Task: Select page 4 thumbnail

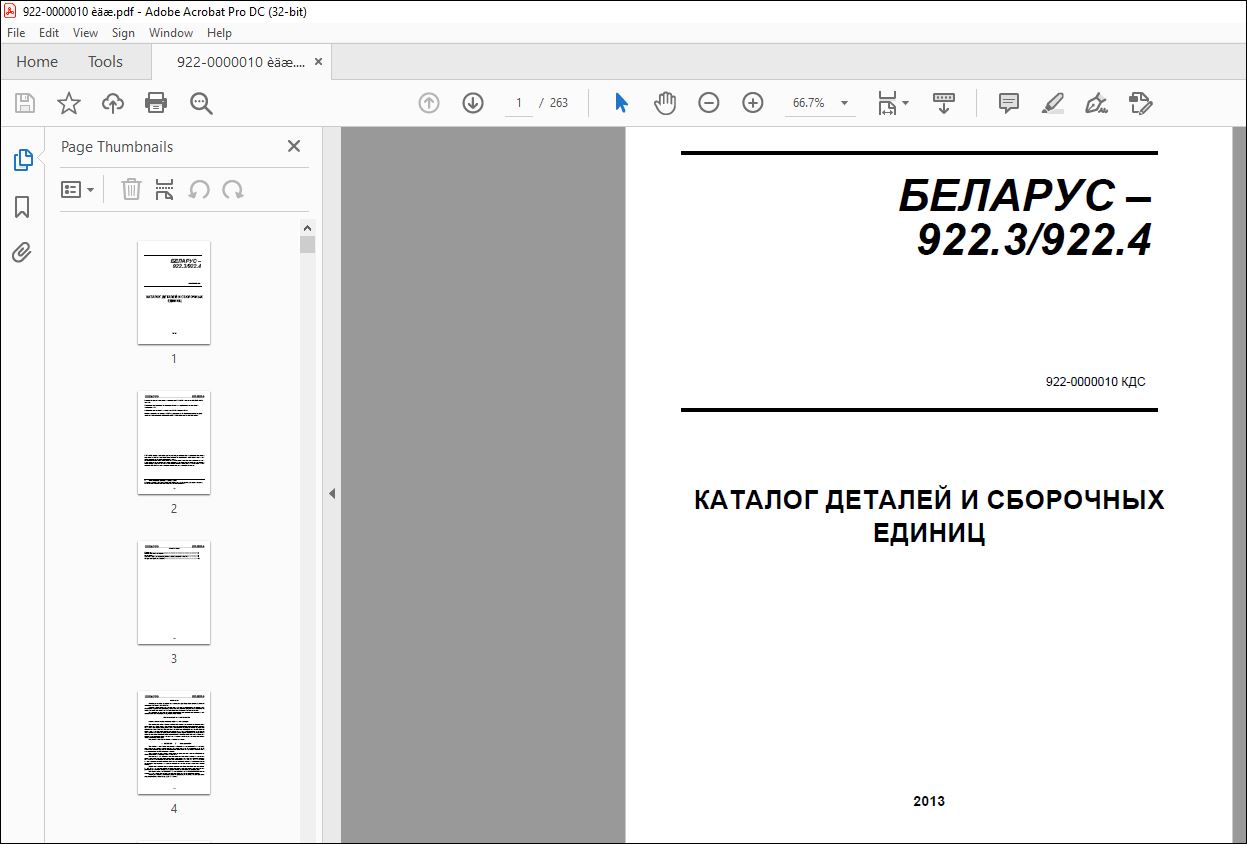Action: tap(174, 743)
